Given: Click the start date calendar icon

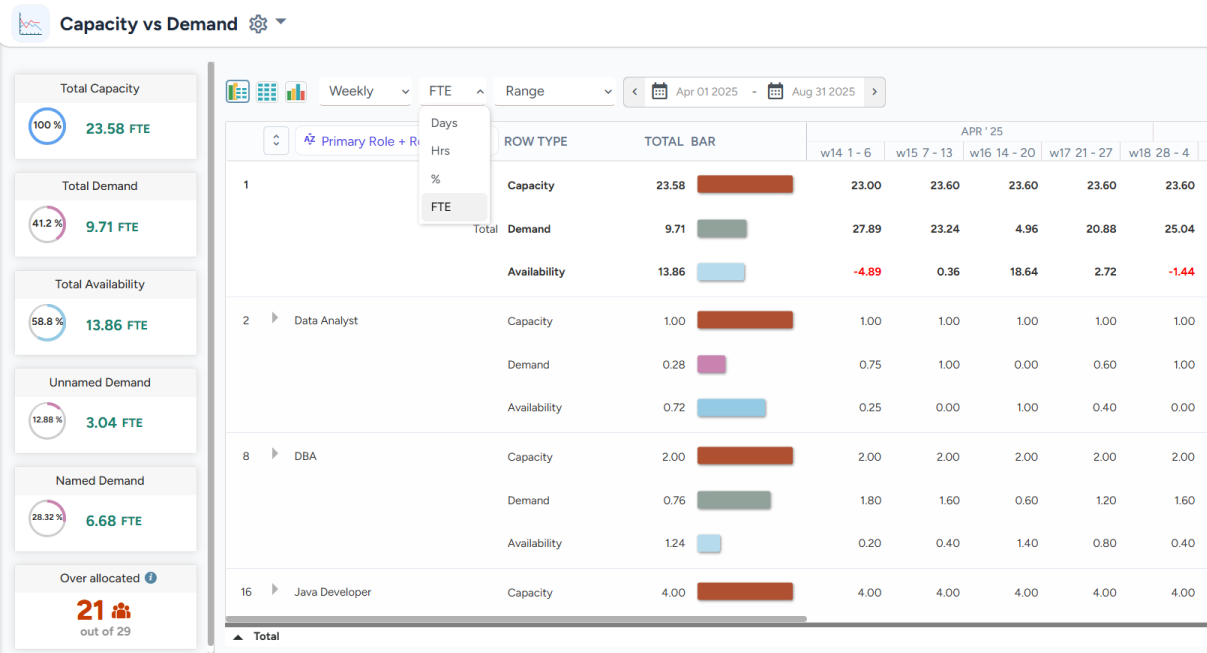Looking at the screenshot, I should click(660, 92).
